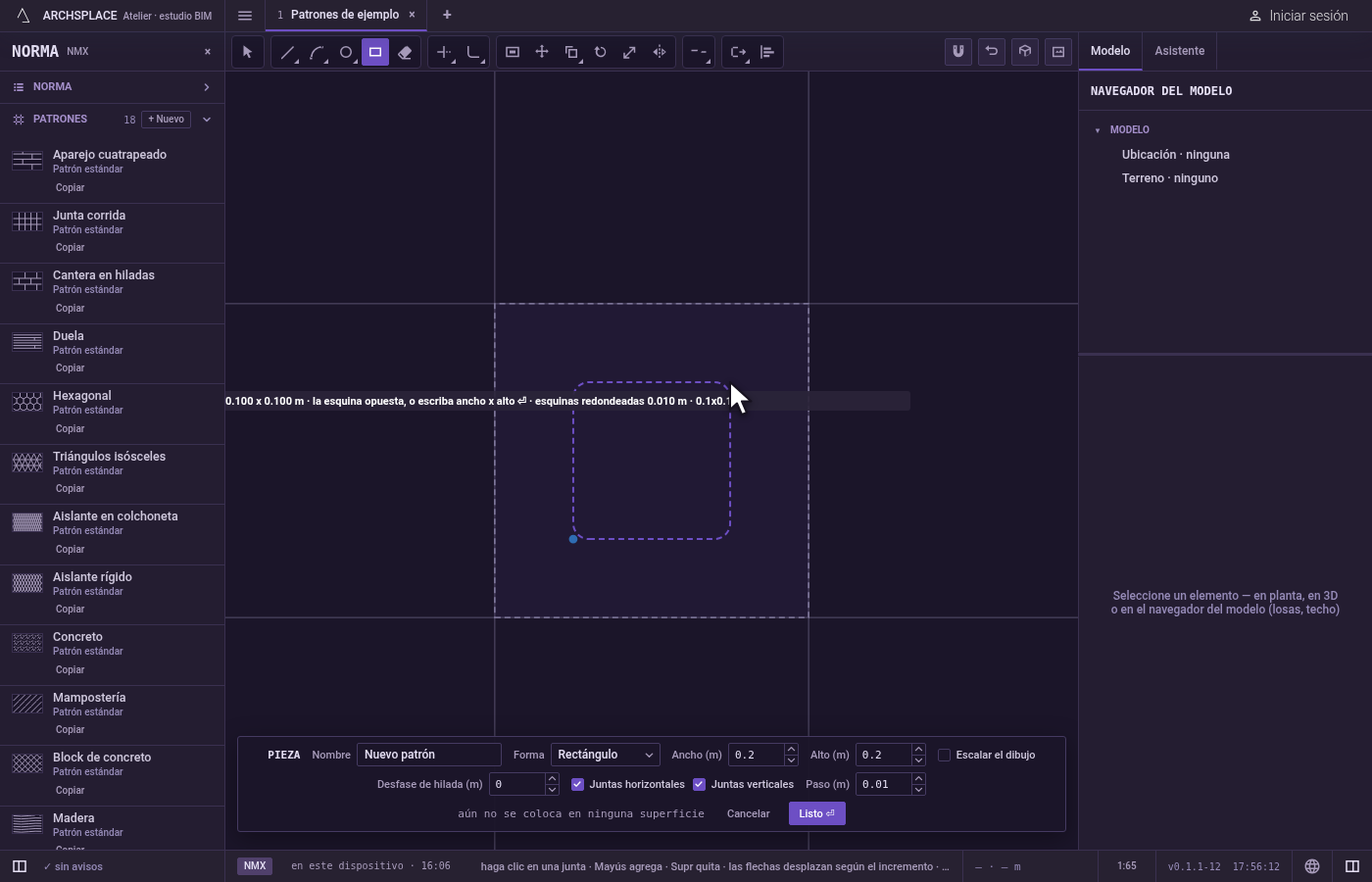The image size is (1372, 882).
Task: Open the Patrones de ejemplo tab
Action: pyautogui.click(x=345, y=15)
